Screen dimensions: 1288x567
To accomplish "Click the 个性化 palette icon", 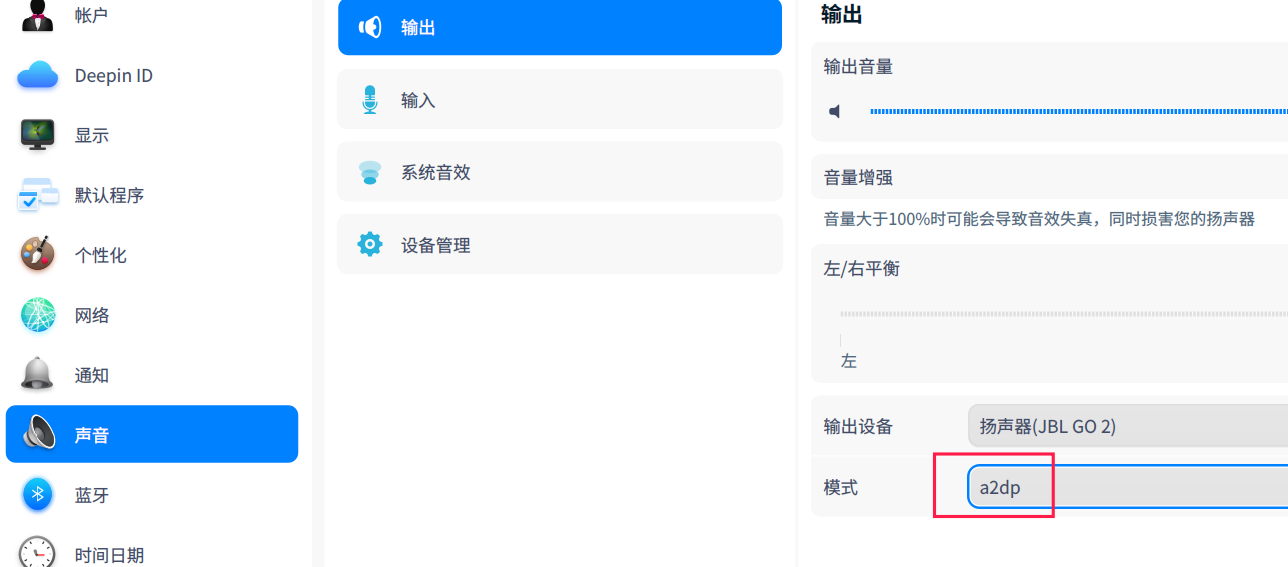I will coord(38,255).
